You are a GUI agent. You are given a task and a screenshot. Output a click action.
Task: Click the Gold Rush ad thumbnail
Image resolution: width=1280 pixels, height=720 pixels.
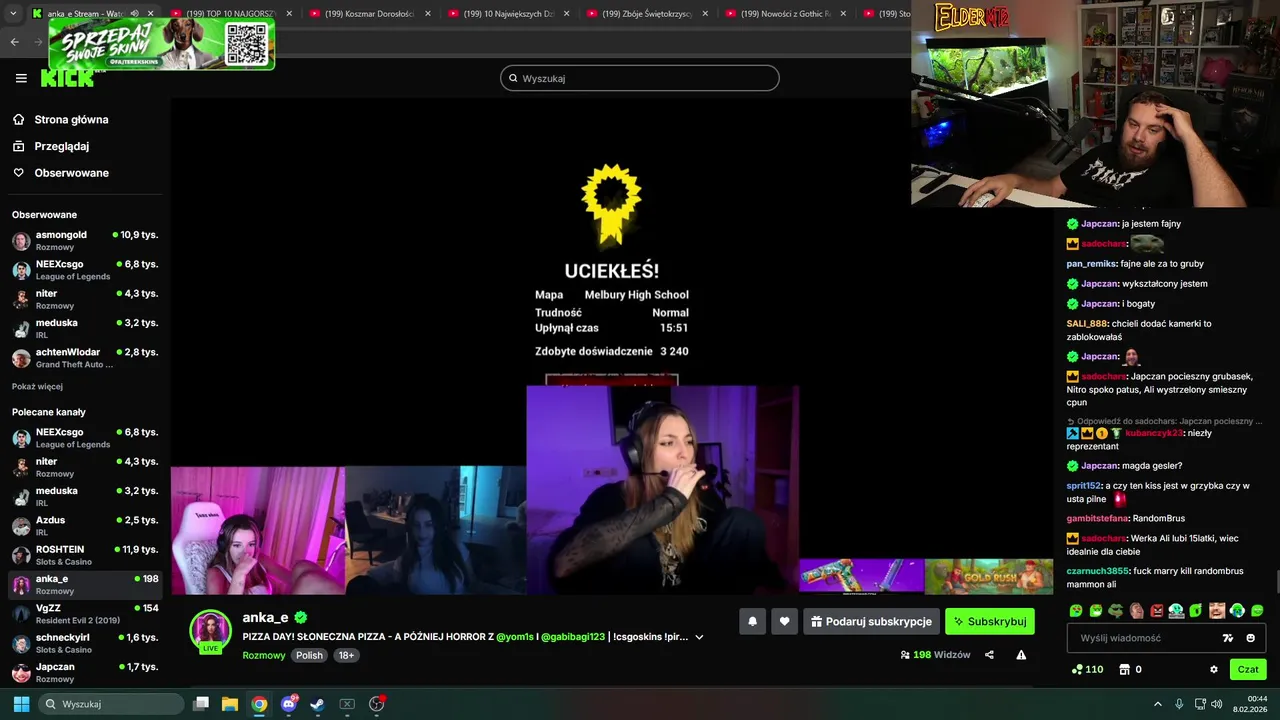tap(989, 576)
